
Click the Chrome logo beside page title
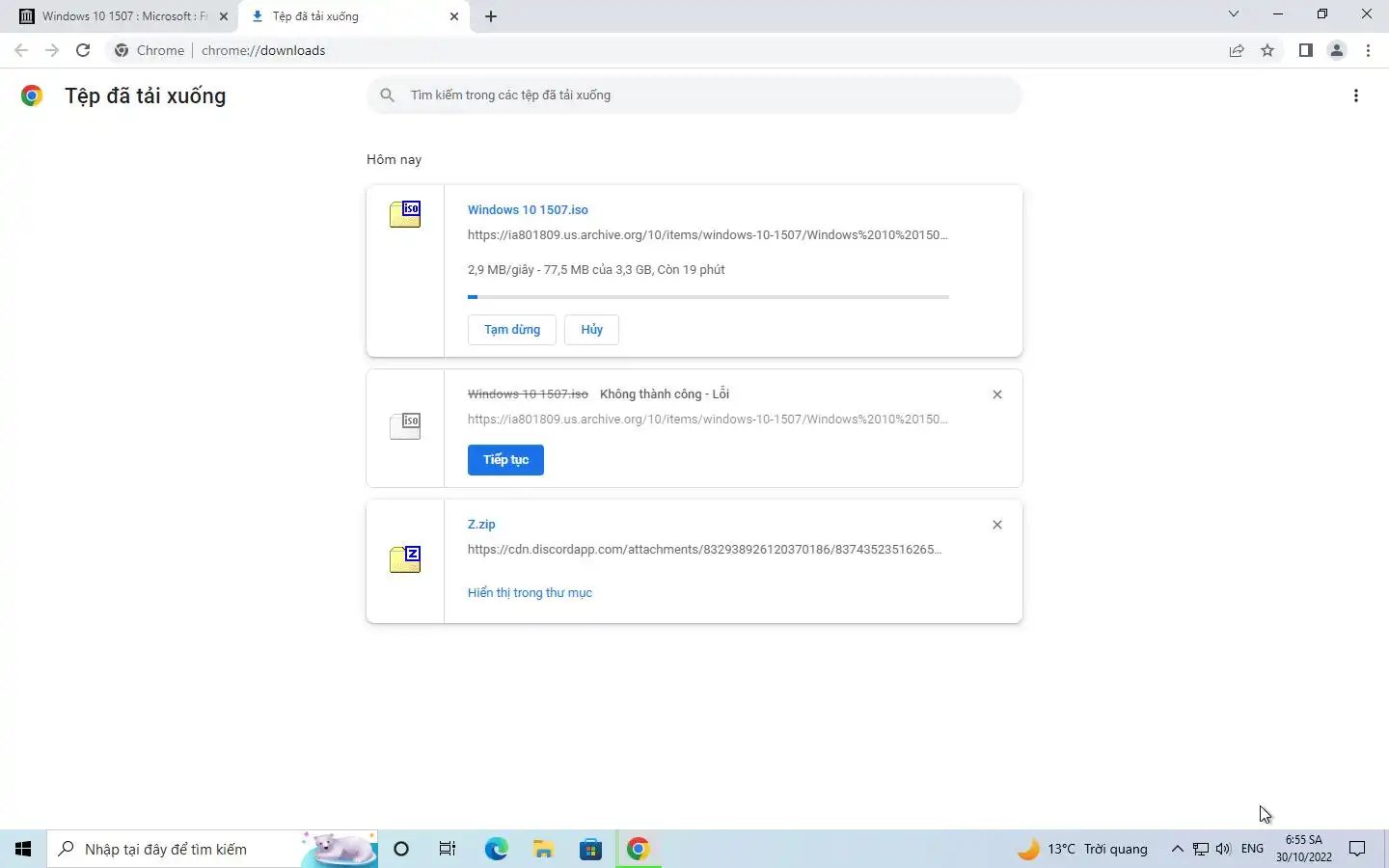32,95
